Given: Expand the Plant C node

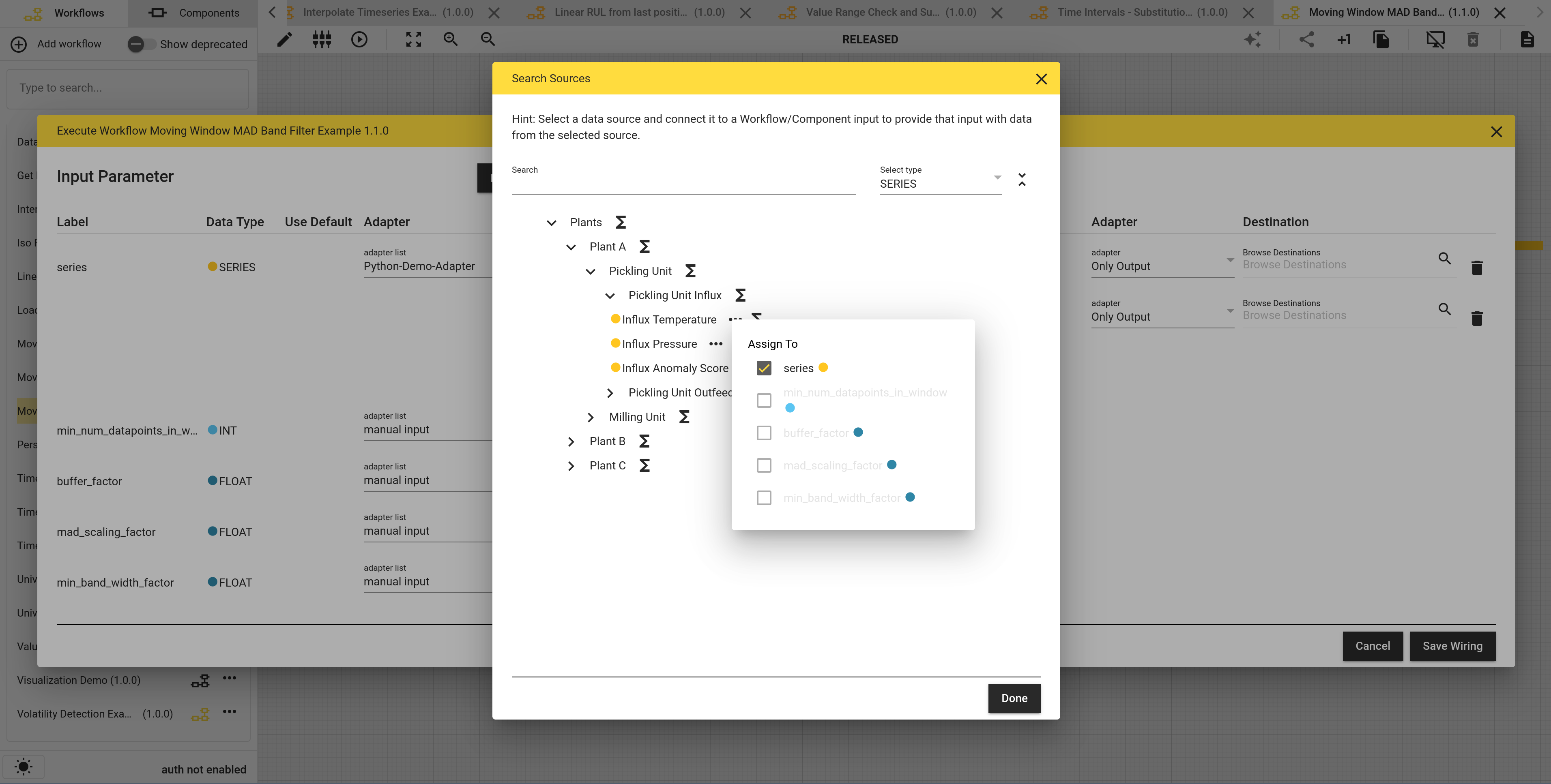Looking at the screenshot, I should [571, 466].
